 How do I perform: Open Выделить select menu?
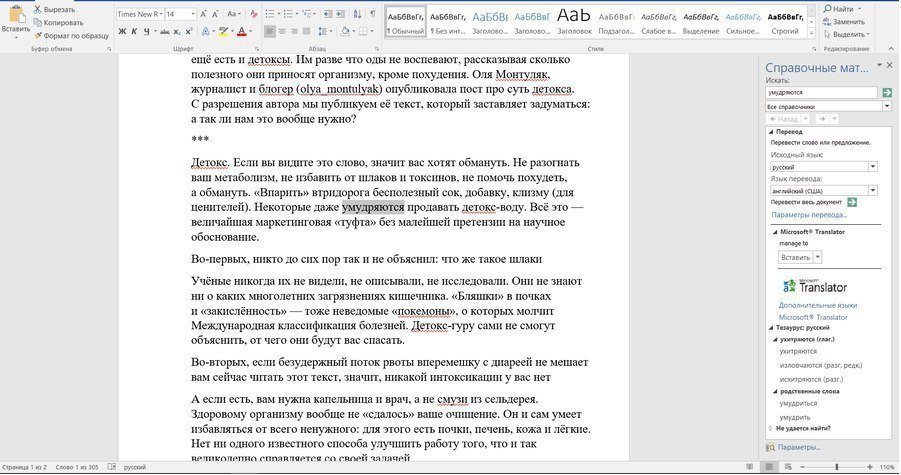846,34
